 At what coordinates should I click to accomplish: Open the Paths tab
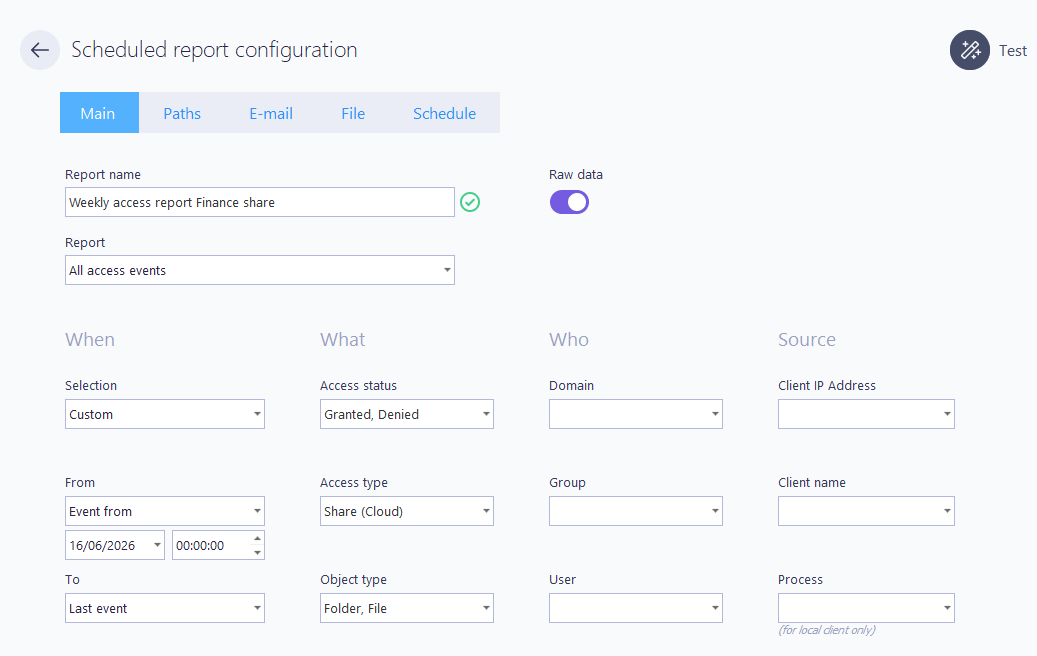182,113
